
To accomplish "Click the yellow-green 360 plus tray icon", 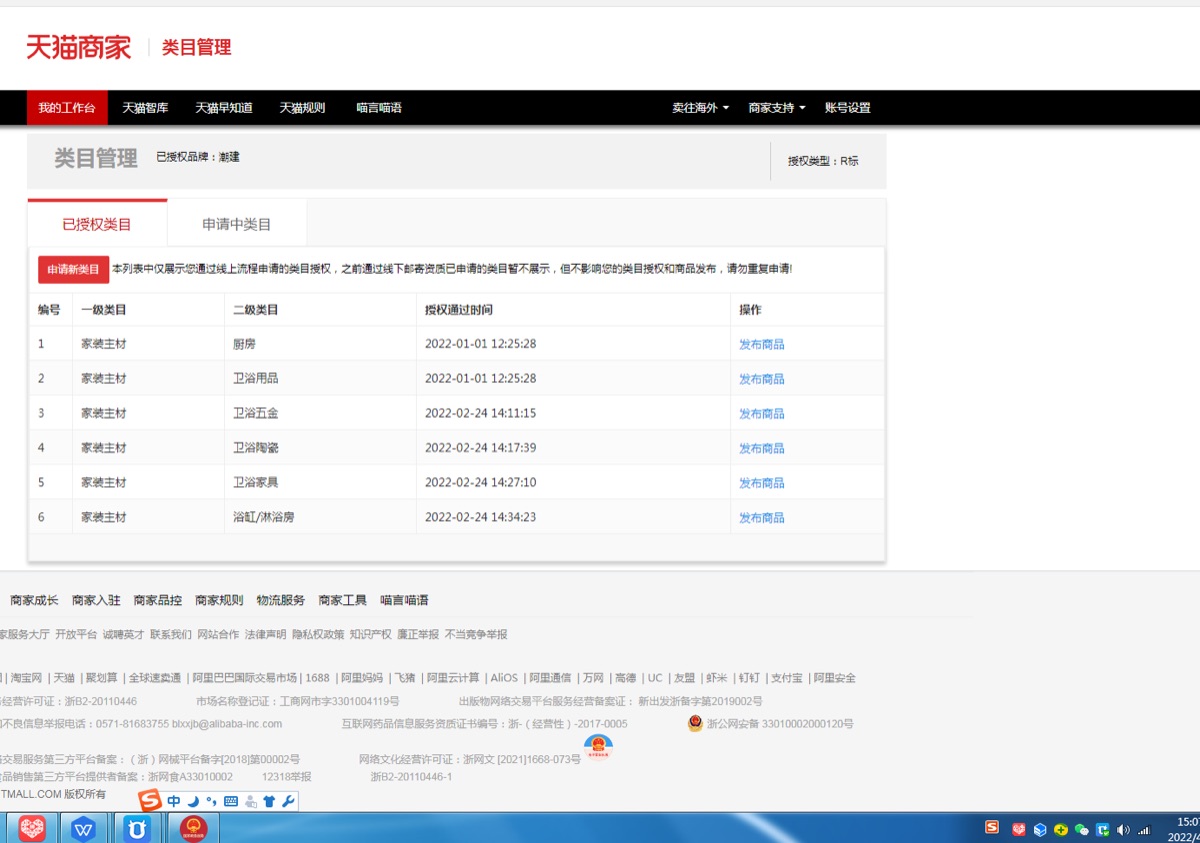I will 1060,829.
